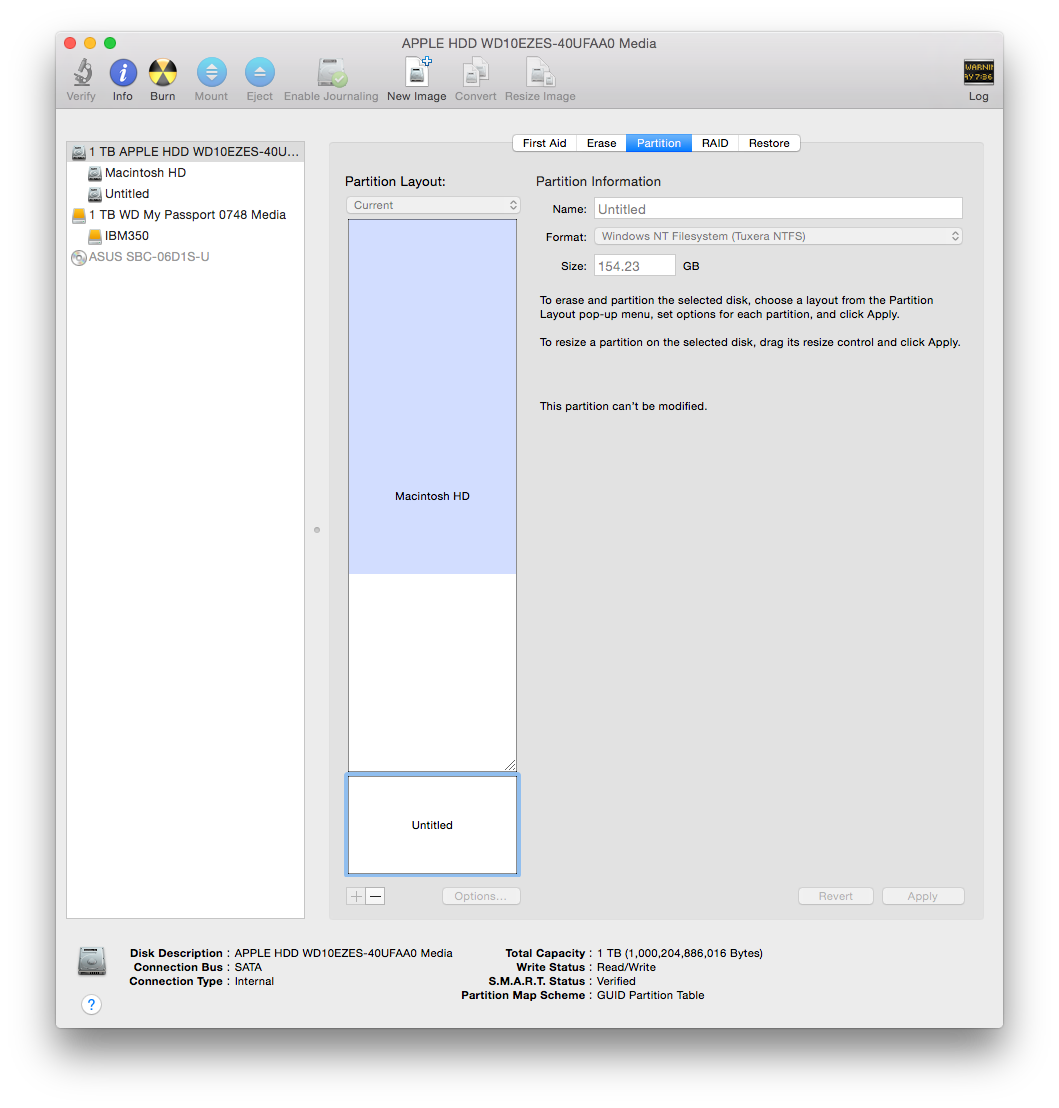Click the Convert image icon
Screen dimensions: 1059x1108
475,72
